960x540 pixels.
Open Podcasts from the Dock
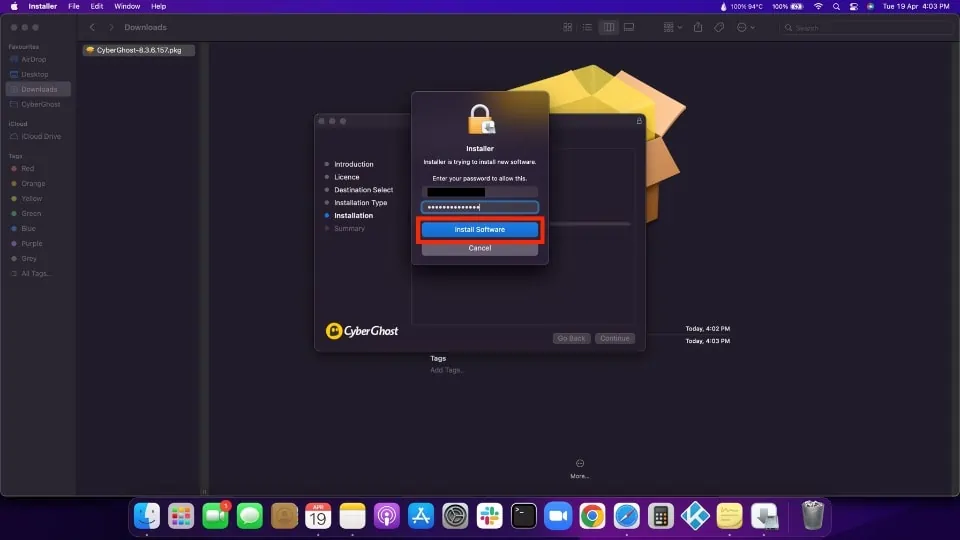coord(387,516)
